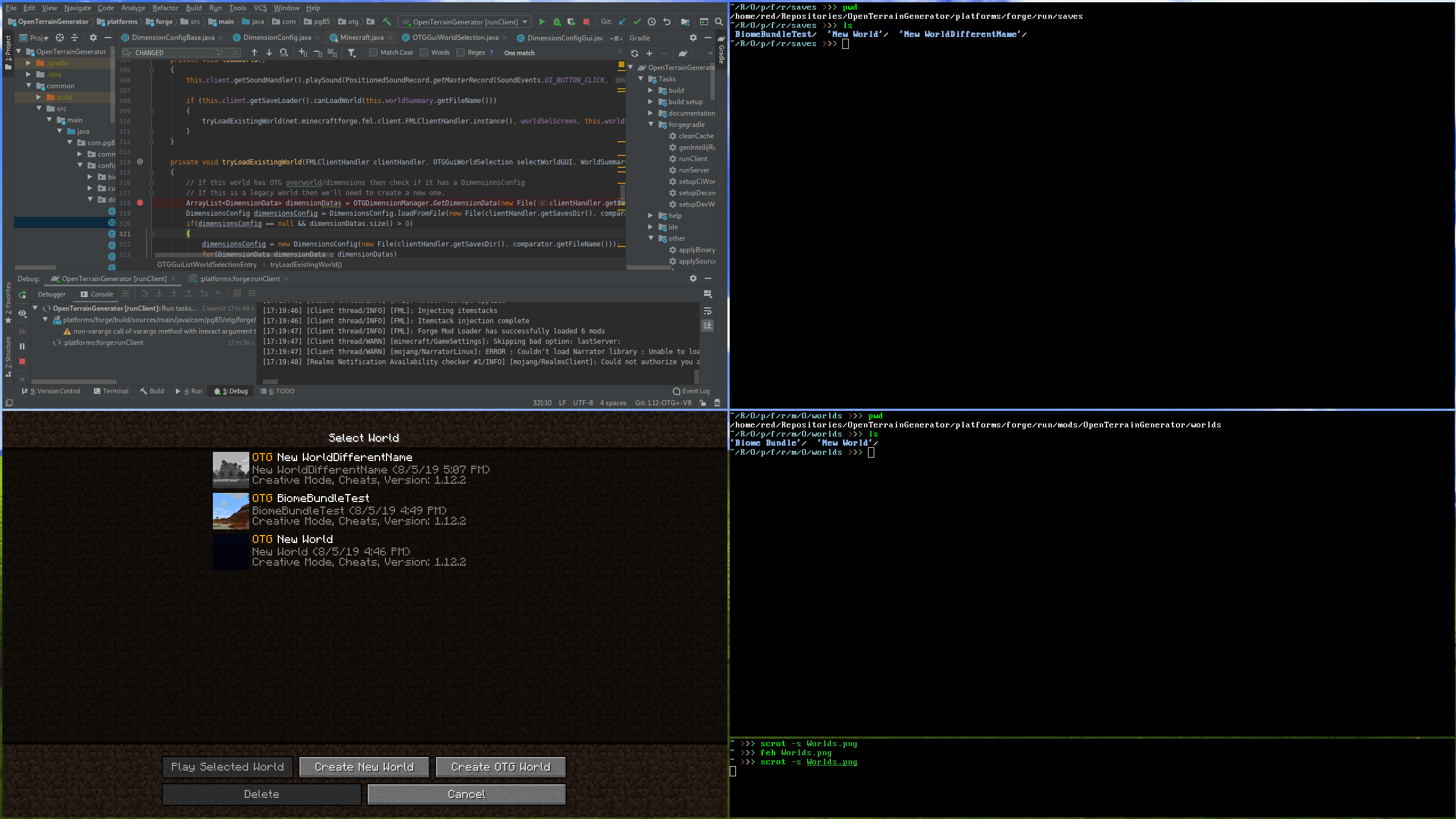
Task: Run with coverage using the shield icon
Action: tap(571, 22)
